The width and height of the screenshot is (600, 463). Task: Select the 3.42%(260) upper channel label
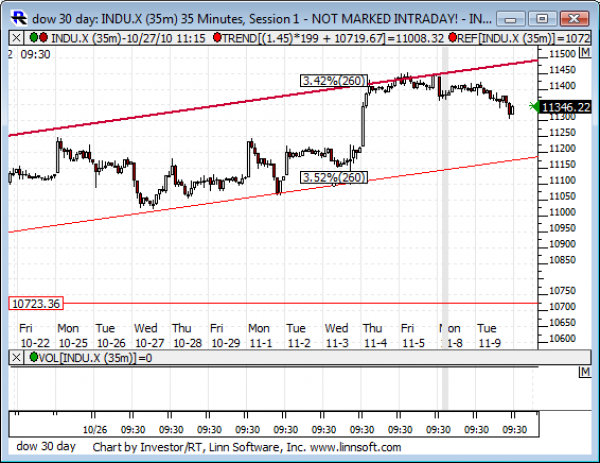click(x=334, y=80)
